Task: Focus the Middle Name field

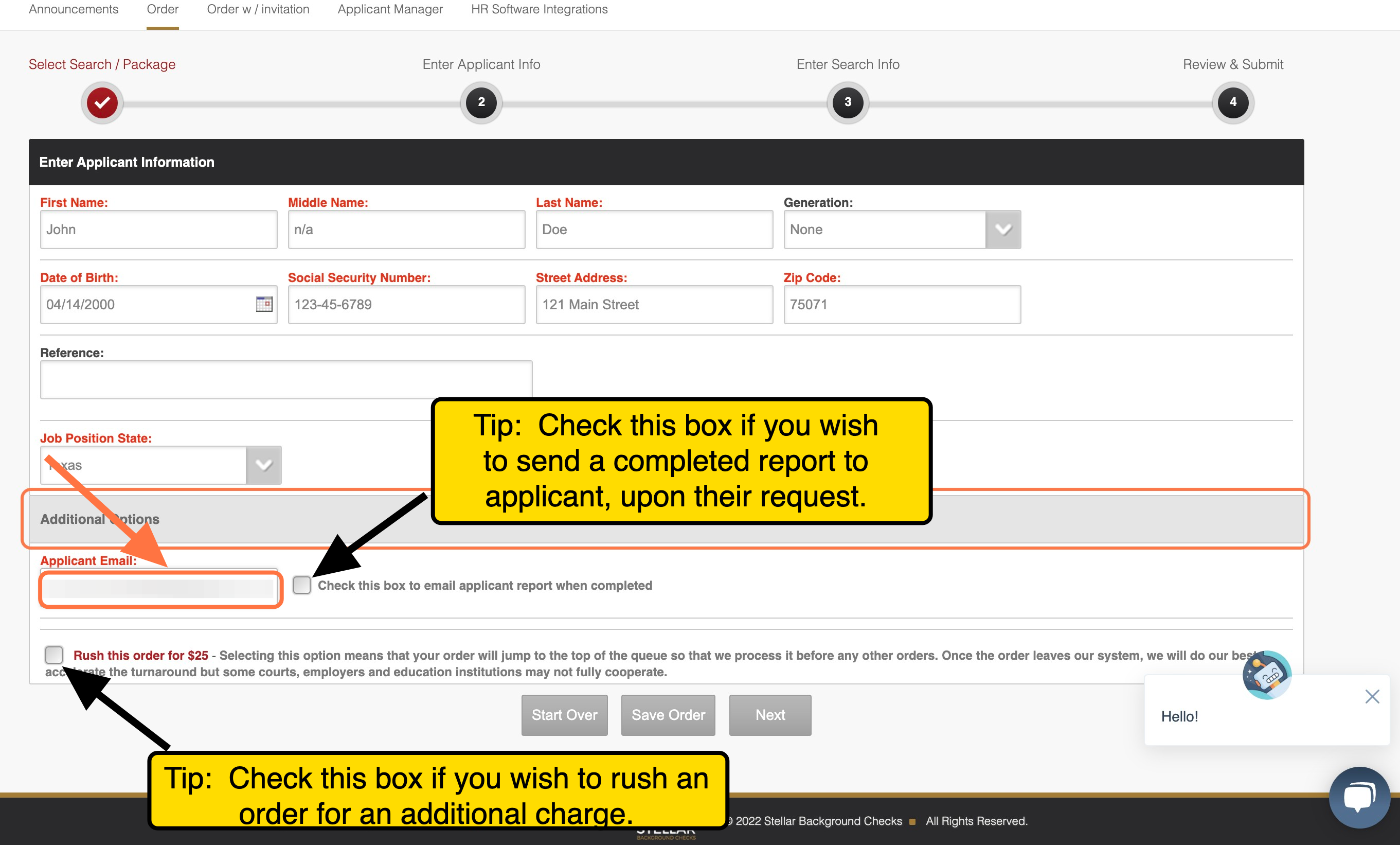Action: coord(406,230)
